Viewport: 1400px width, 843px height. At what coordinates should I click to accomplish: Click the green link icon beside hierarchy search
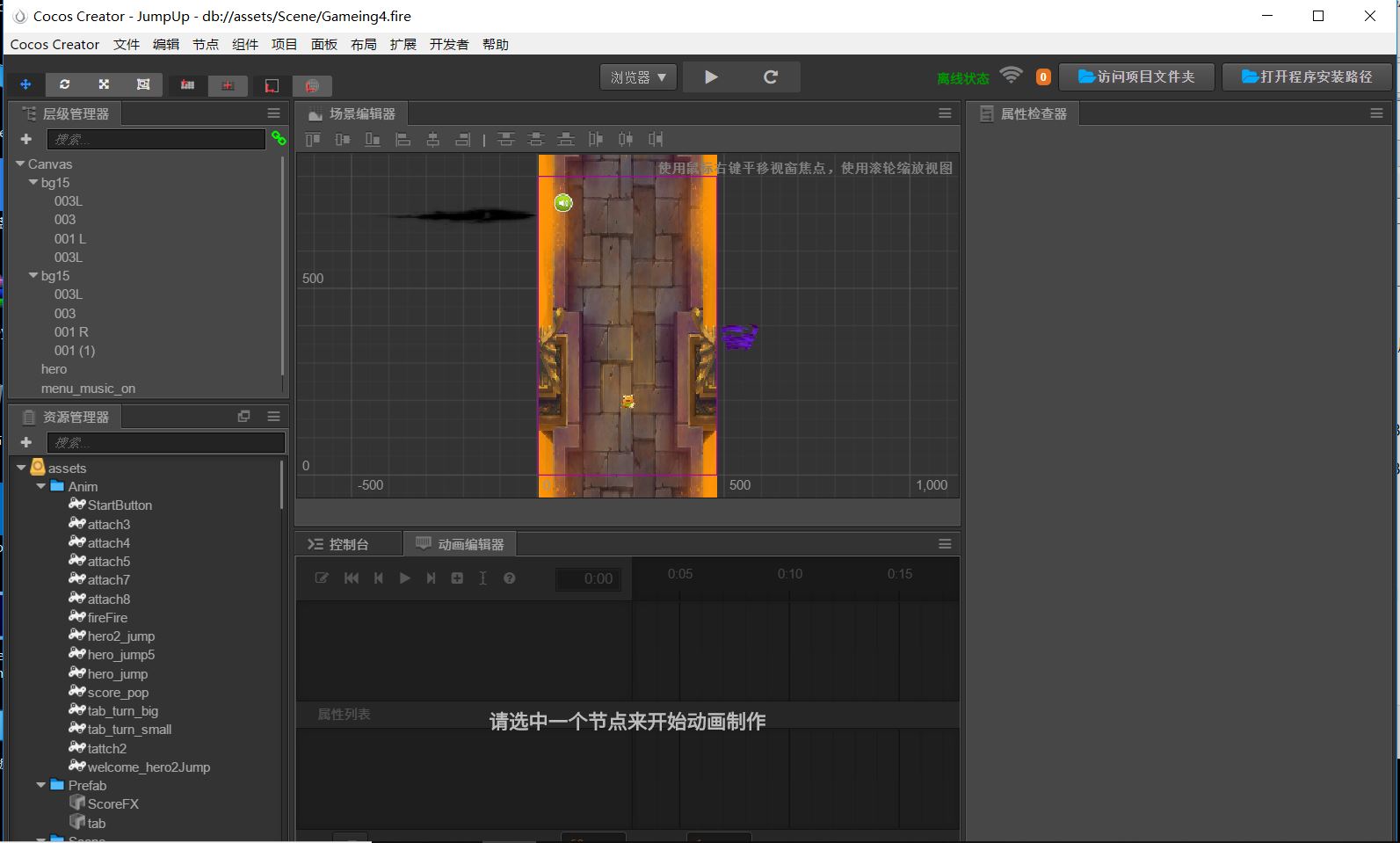pos(279,138)
